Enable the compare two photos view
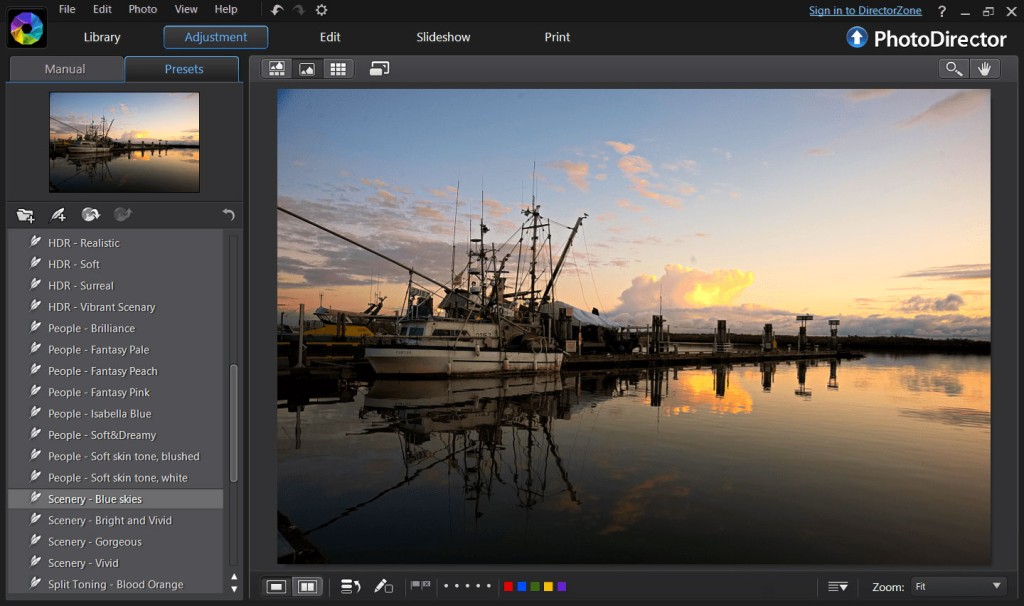This screenshot has height=606, width=1024. coord(307,586)
